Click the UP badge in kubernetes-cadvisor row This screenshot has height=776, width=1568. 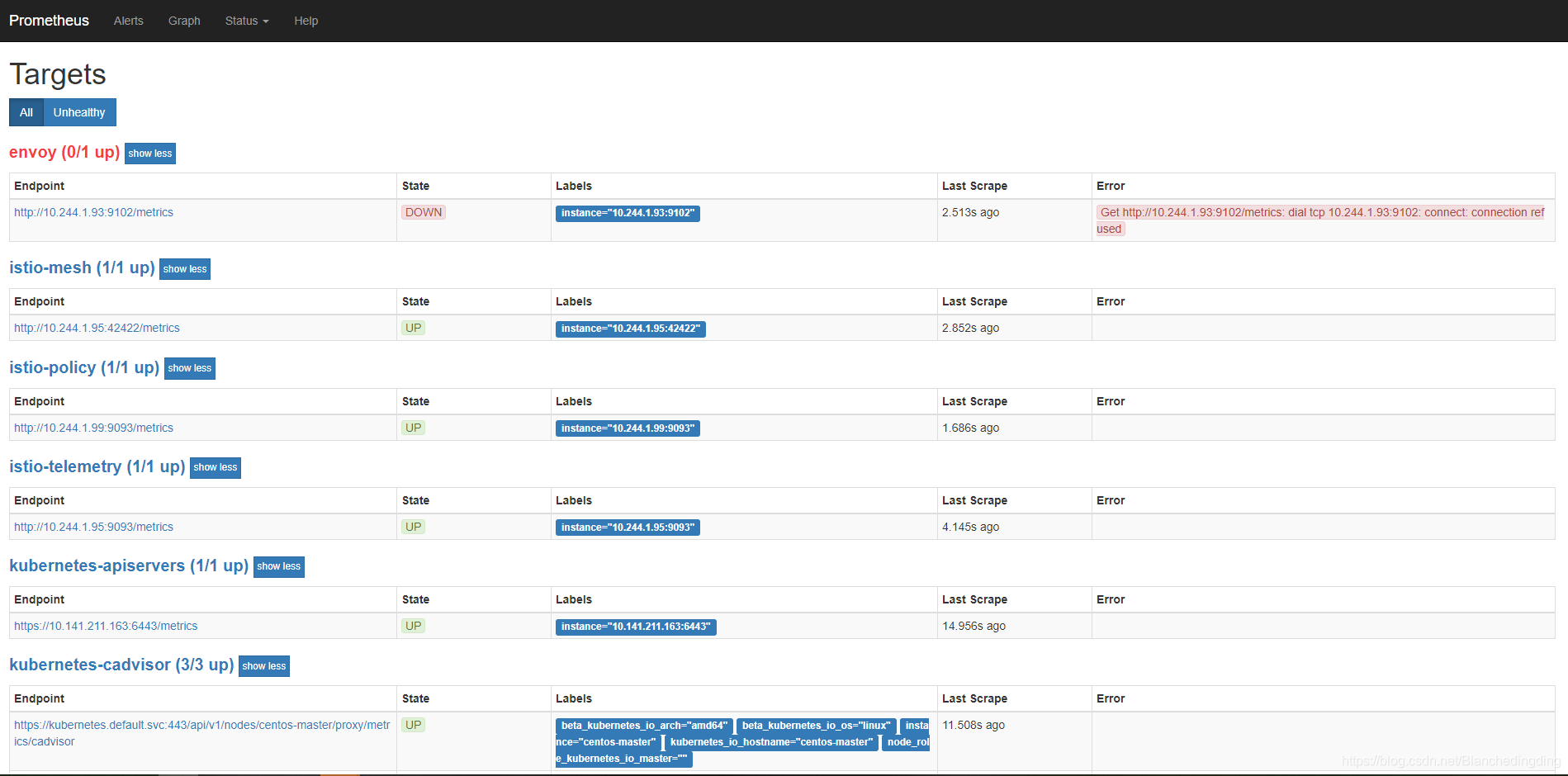pos(414,725)
